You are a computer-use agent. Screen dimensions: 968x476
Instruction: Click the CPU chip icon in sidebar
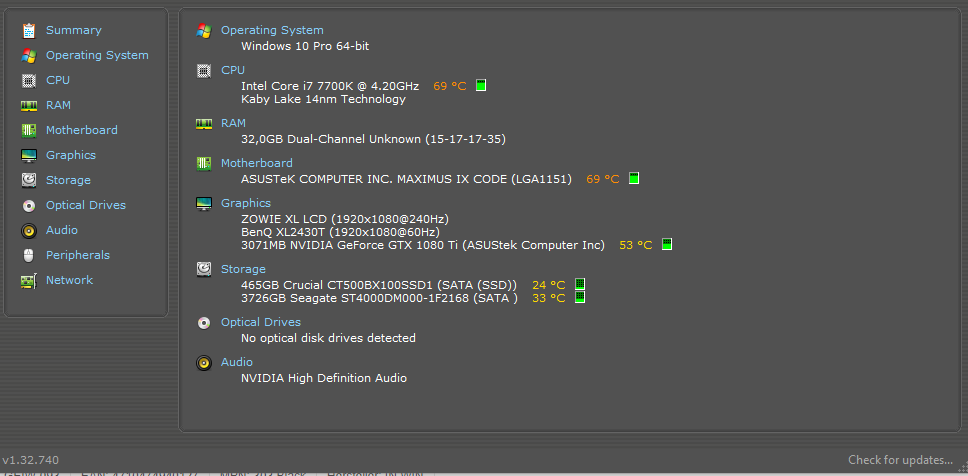[x=28, y=80]
